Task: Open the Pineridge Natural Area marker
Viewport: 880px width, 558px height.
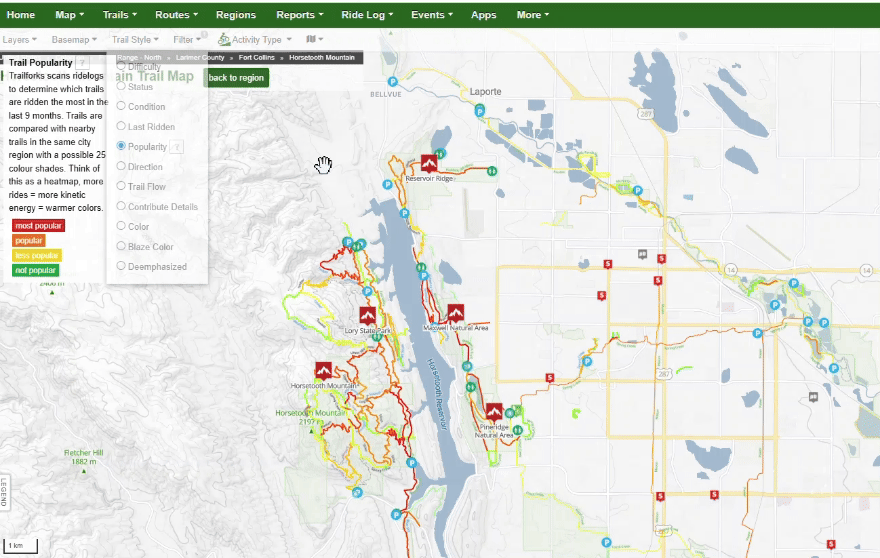Action: [494, 412]
